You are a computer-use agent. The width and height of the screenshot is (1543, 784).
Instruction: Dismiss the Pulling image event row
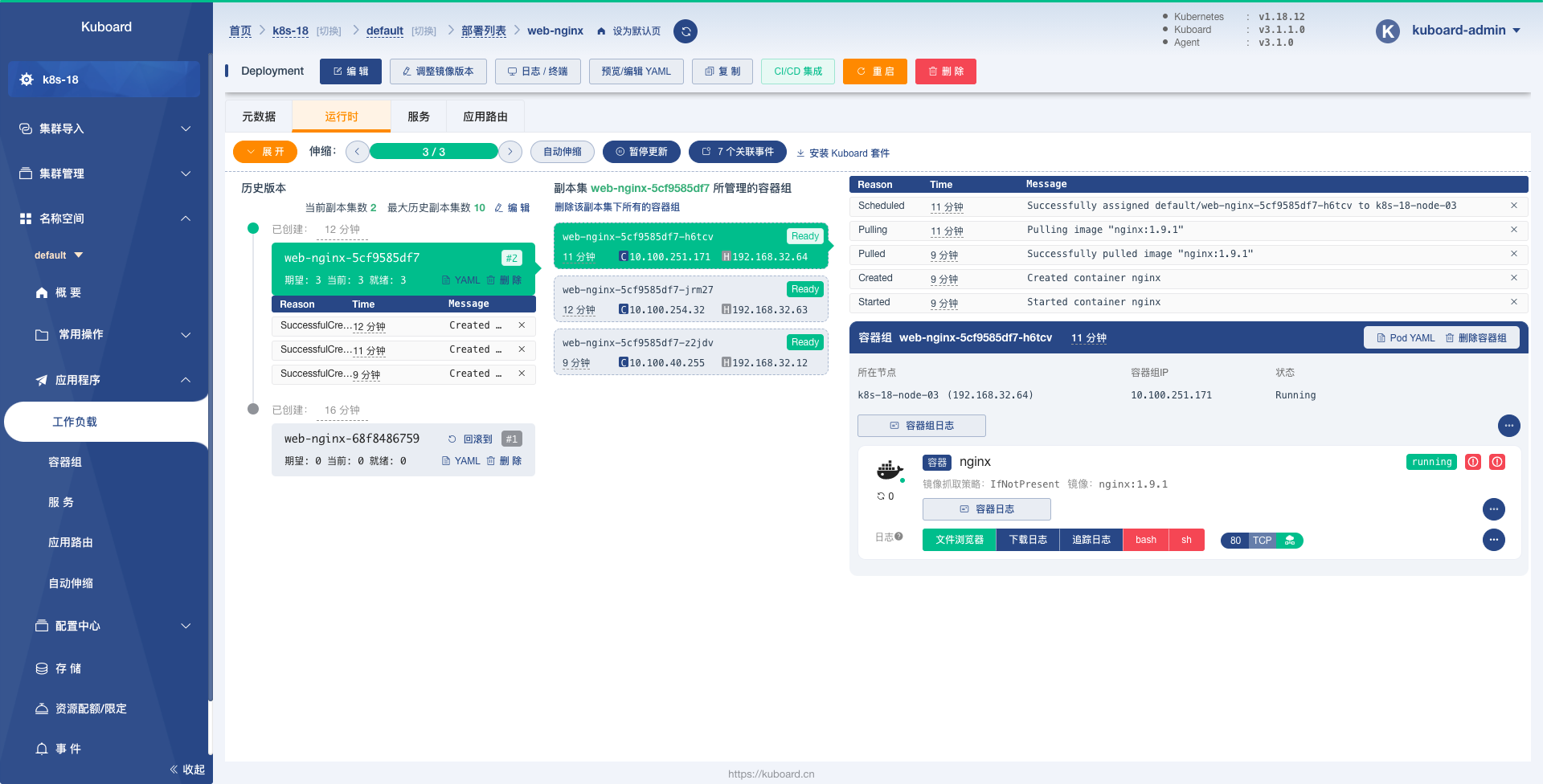click(x=1514, y=230)
